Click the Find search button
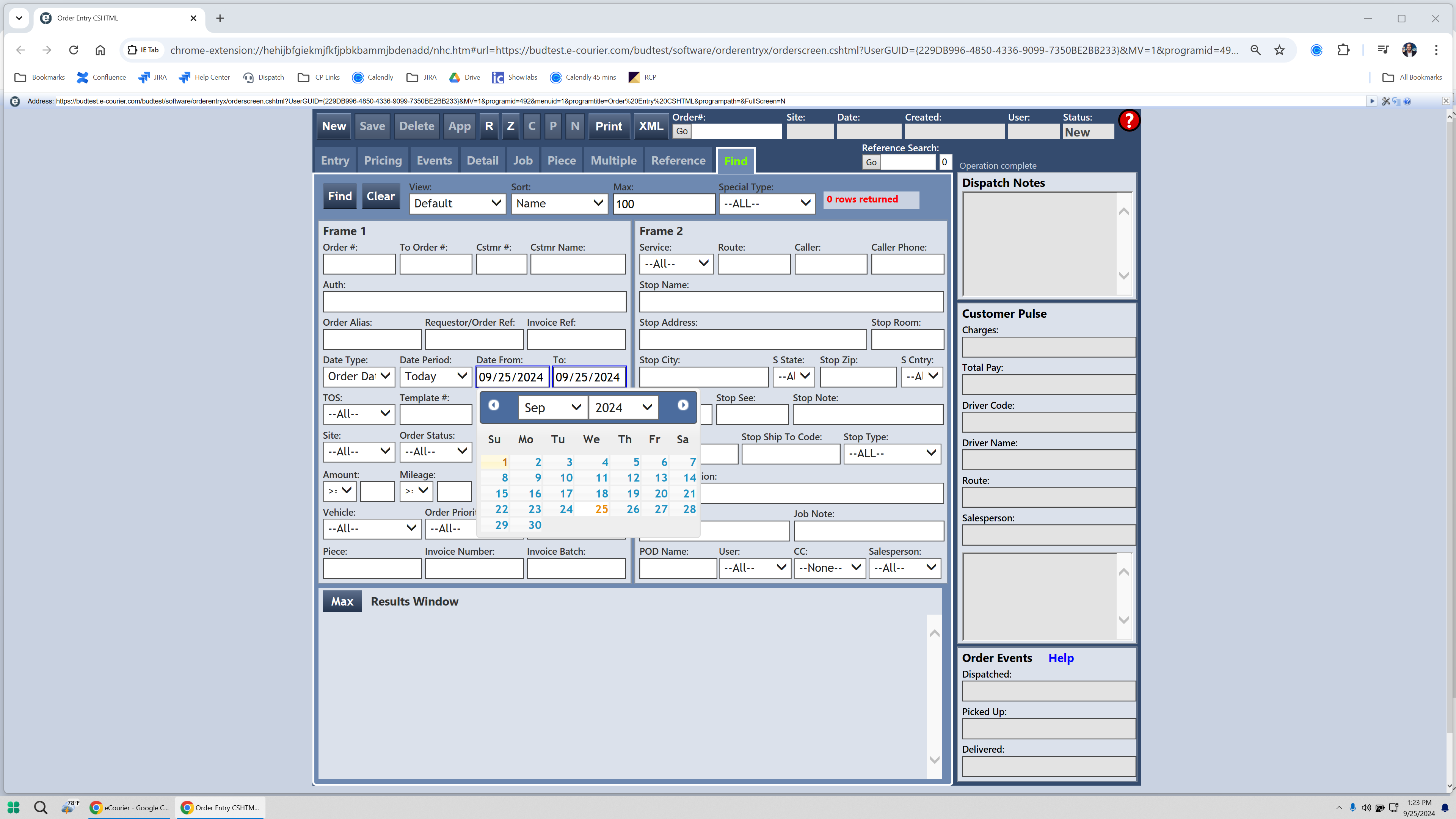The image size is (1456, 819). (x=340, y=196)
